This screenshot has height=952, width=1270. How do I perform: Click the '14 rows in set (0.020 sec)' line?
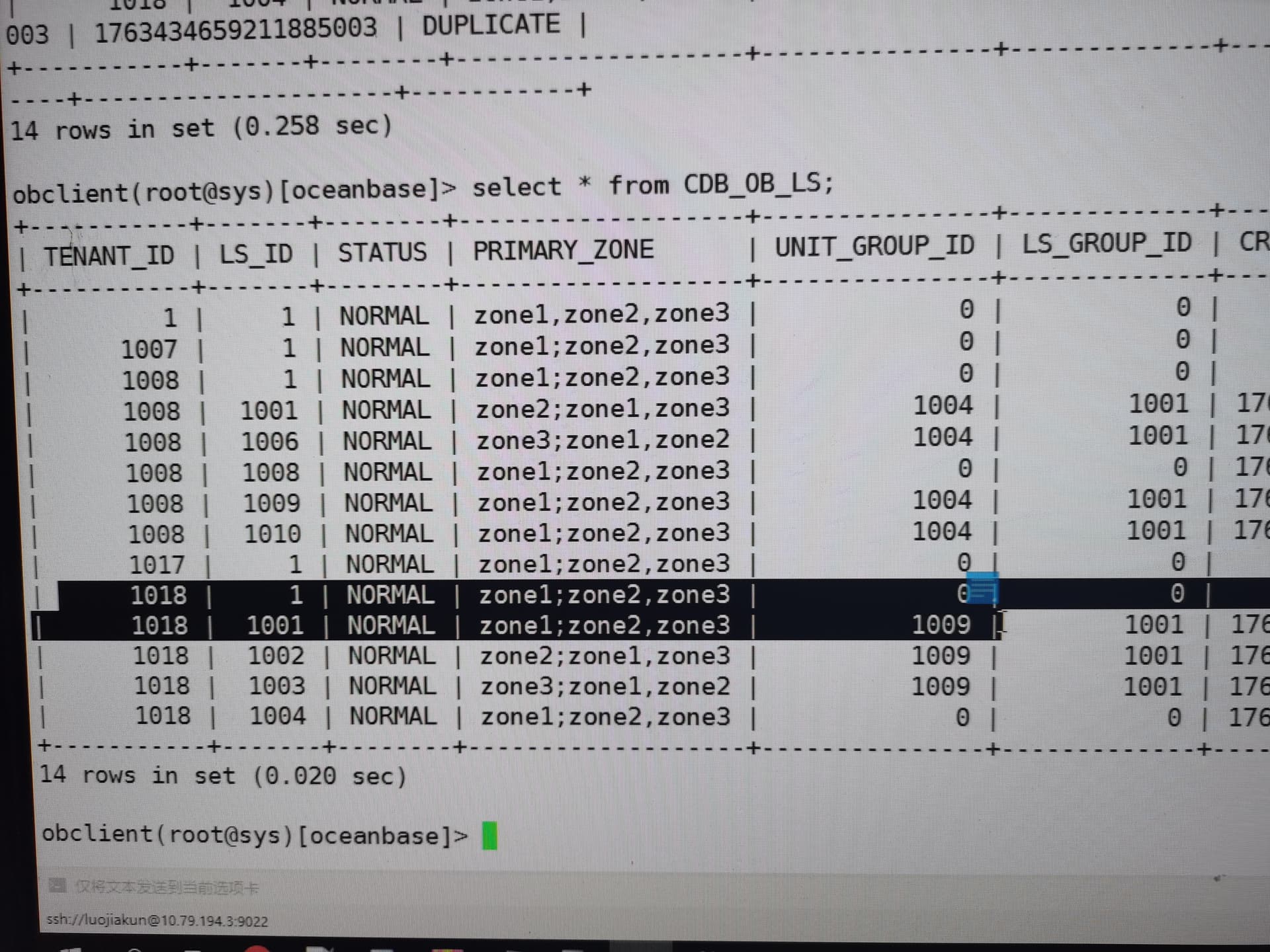(223, 775)
